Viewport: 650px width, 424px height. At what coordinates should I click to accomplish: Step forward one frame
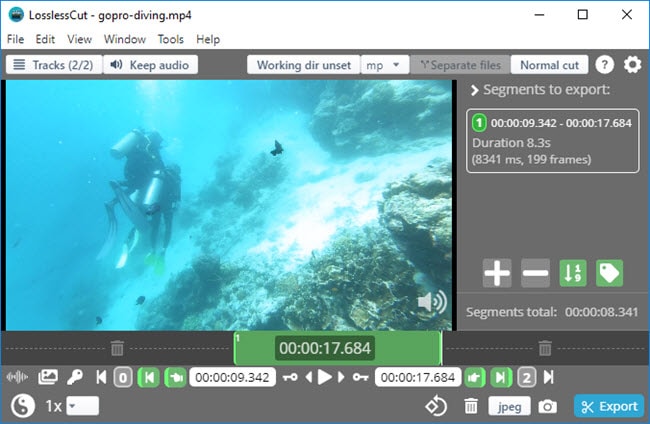tap(341, 377)
